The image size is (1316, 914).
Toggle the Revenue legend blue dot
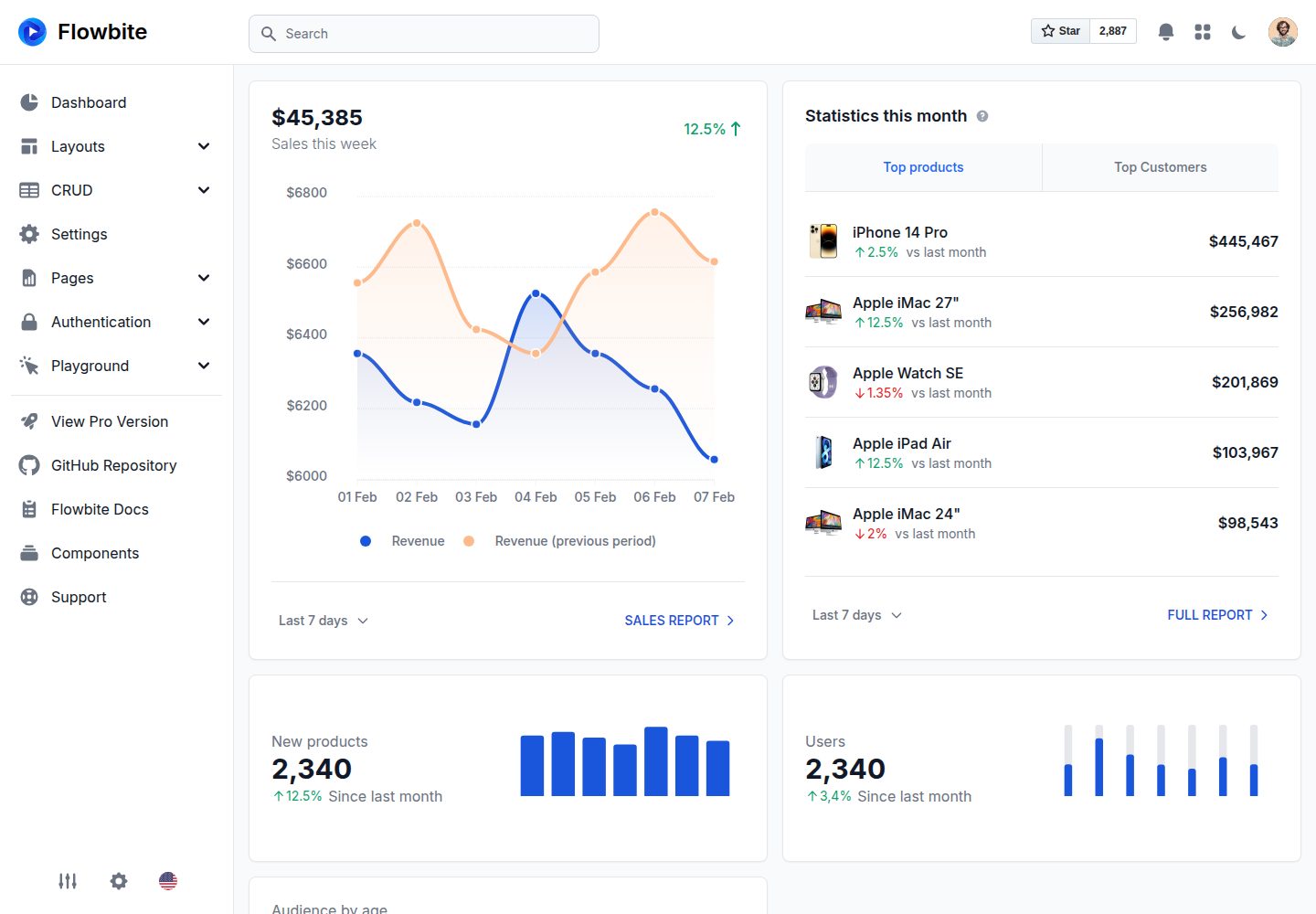click(366, 541)
